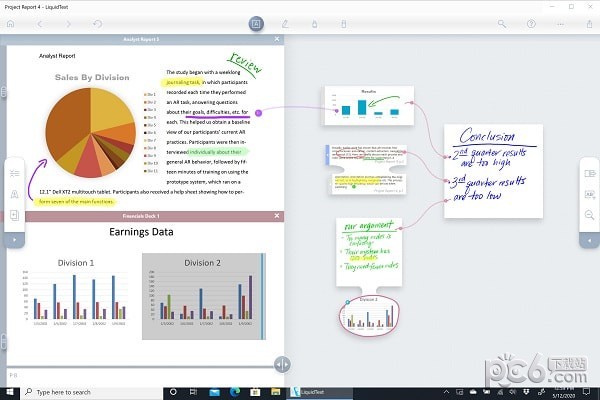
Task: Click the 'Earnings Data' slide title
Action: 141,232
